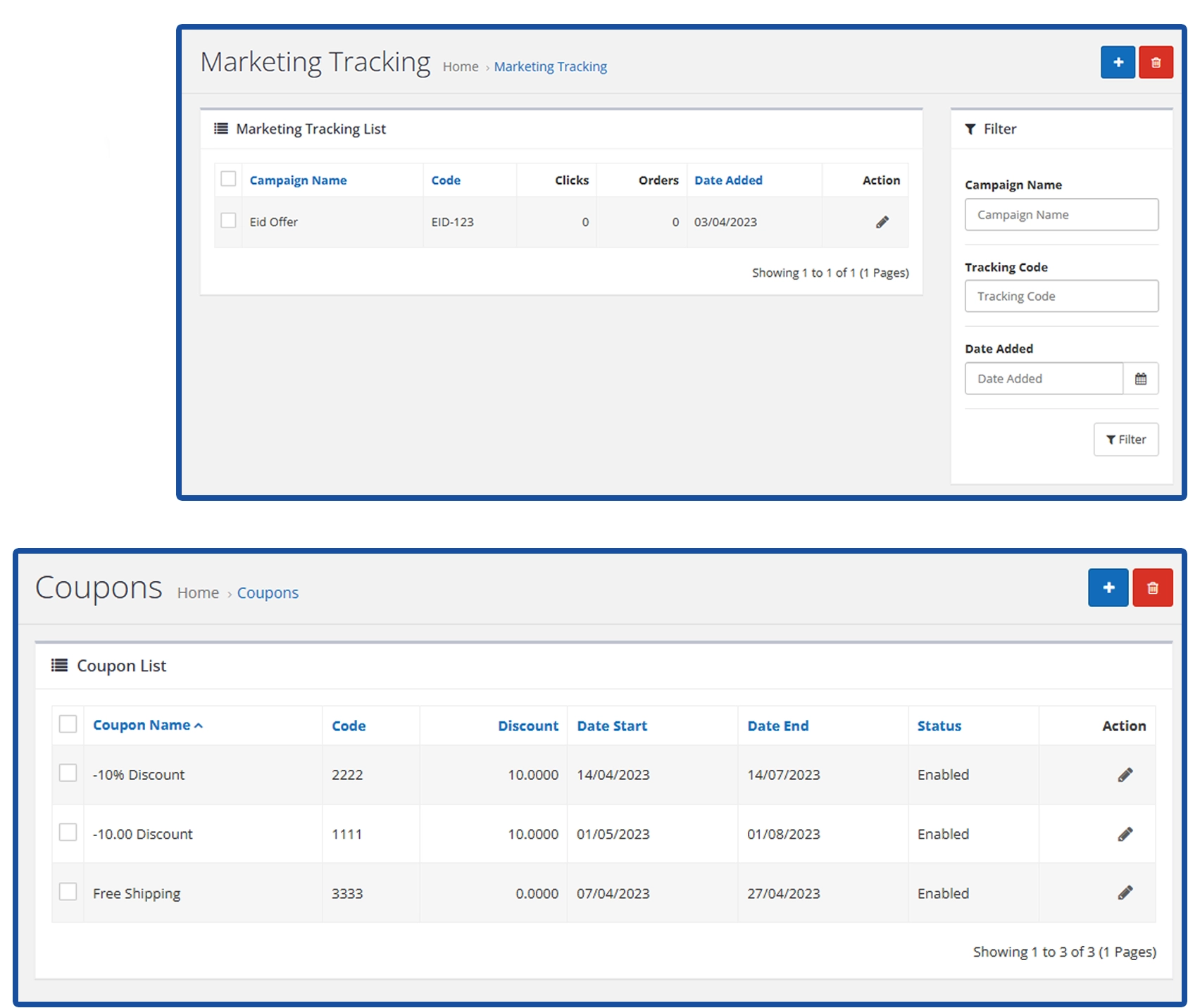Image resolution: width=1188 pixels, height=1008 pixels.
Task: Click the red delete button in Marketing Tracking
Action: (1155, 62)
